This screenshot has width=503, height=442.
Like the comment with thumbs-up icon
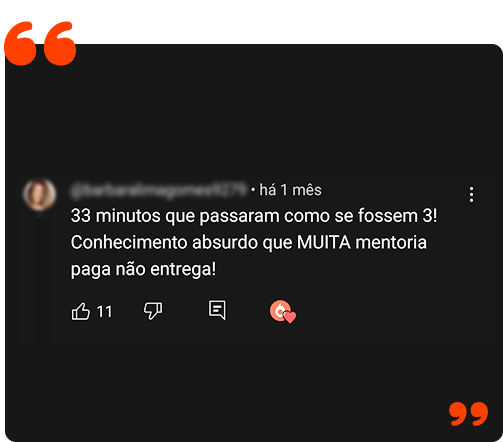81,311
